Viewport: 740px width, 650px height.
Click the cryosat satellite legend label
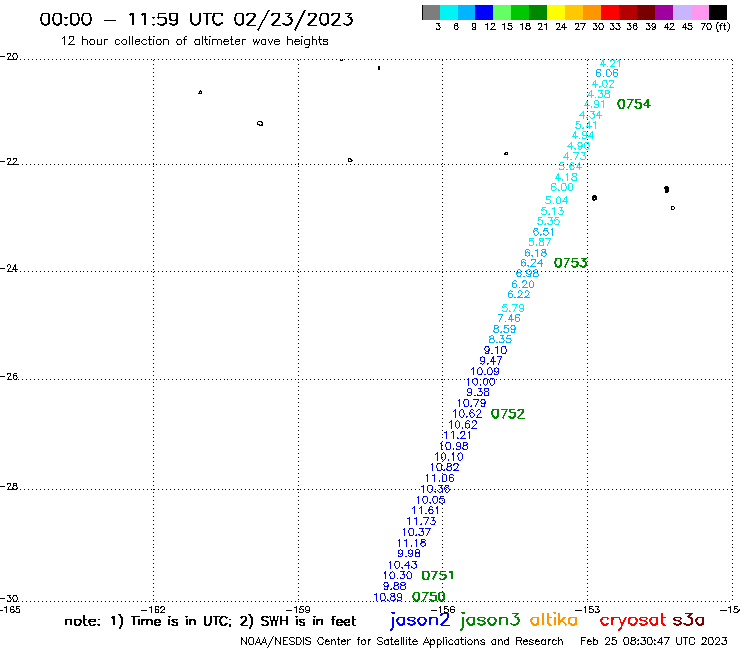coord(632,620)
